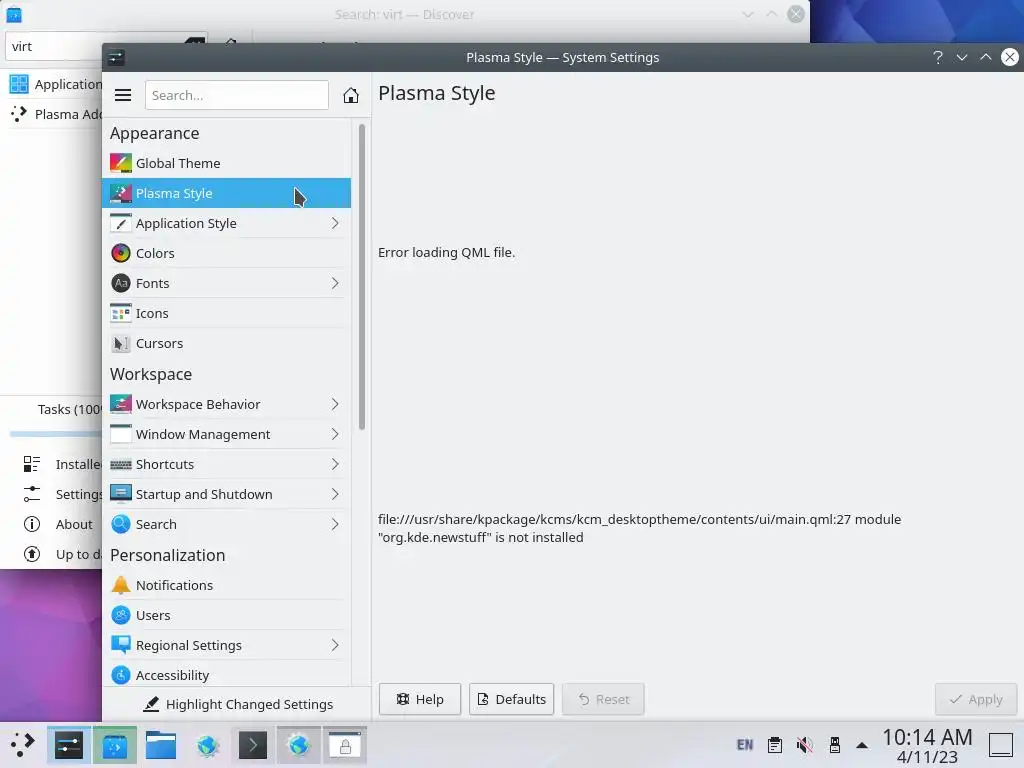
Task: Click the Cursors pointer icon
Action: tap(121, 344)
